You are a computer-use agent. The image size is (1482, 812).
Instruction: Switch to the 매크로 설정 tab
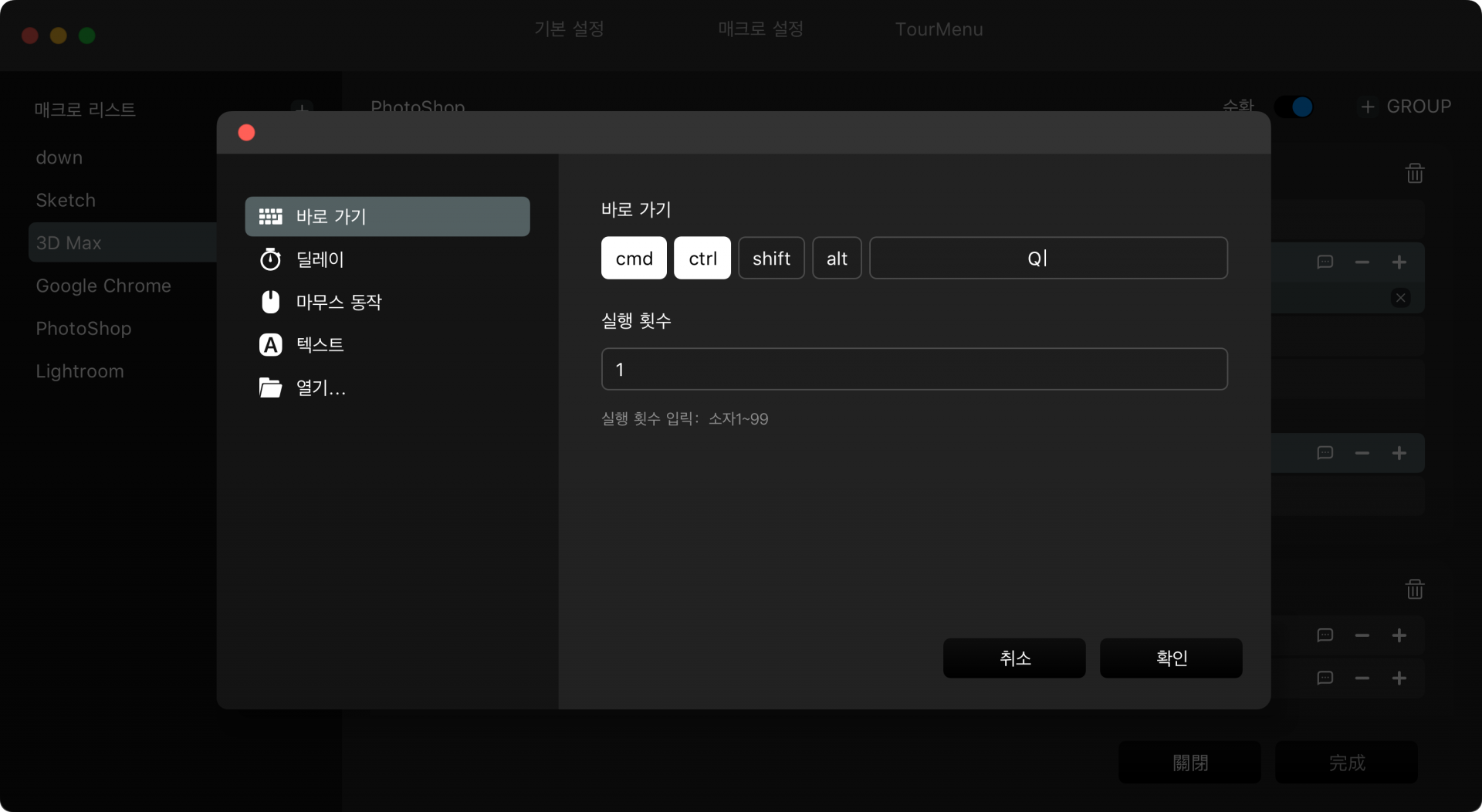click(760, 29)
